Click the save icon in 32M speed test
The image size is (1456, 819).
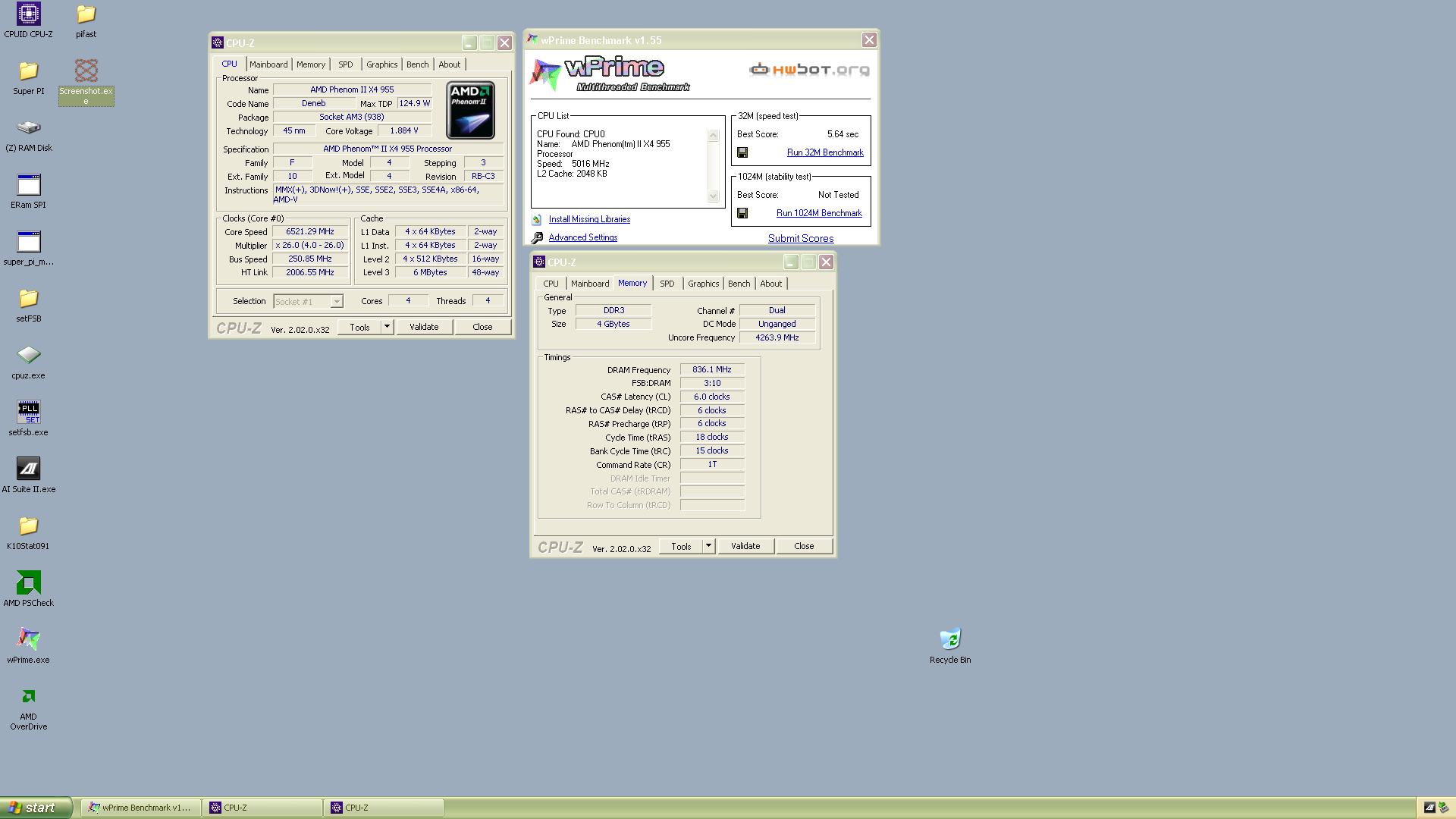742,152
